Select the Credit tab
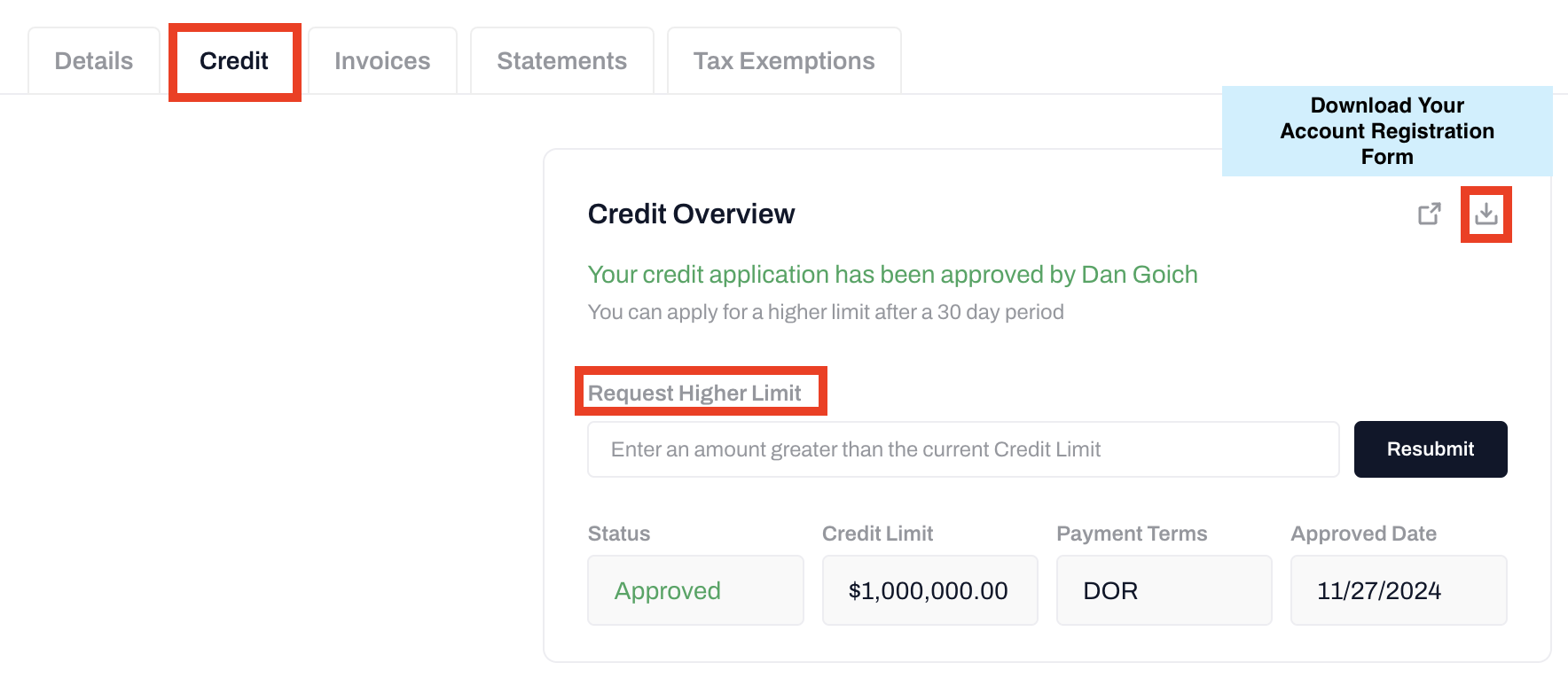 click(234, 61)
